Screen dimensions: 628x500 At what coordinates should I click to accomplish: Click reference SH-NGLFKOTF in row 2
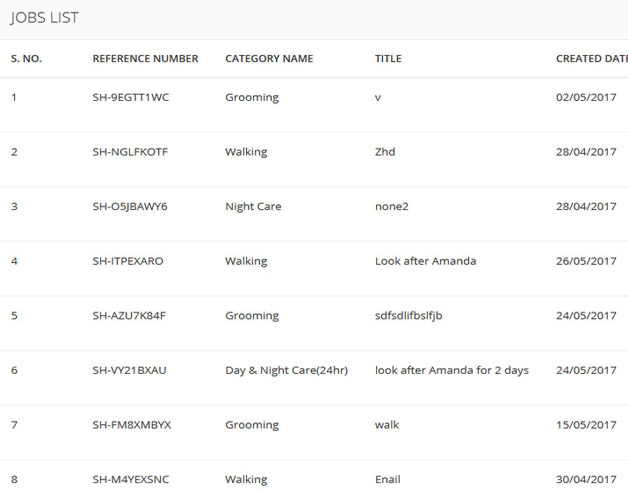tap(131, 152)
